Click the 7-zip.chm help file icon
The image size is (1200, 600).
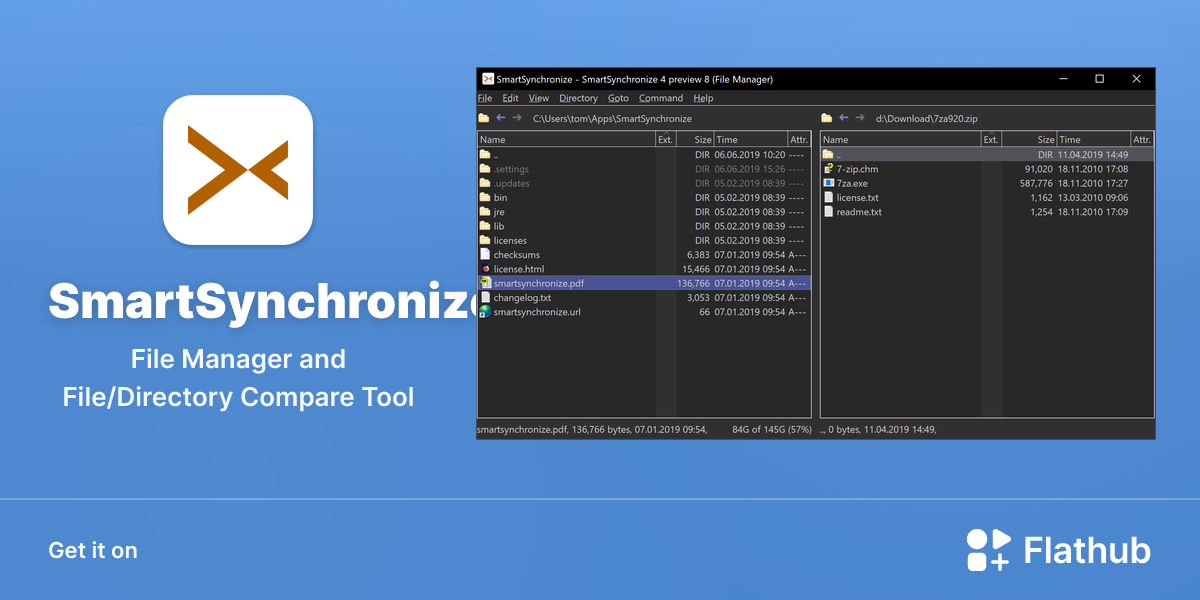pos(828,169)
